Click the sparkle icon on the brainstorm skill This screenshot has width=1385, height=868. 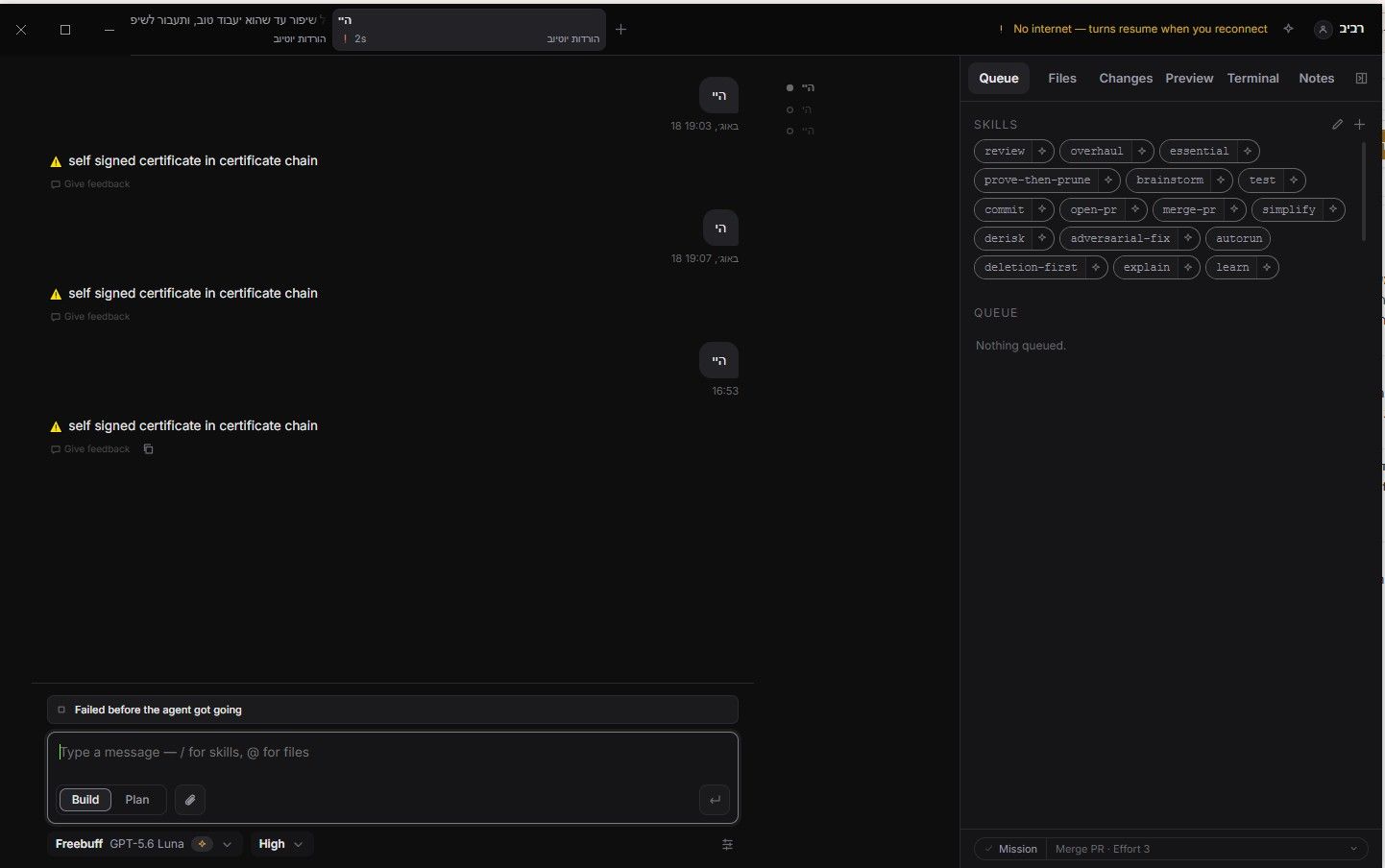[1221, 180]
